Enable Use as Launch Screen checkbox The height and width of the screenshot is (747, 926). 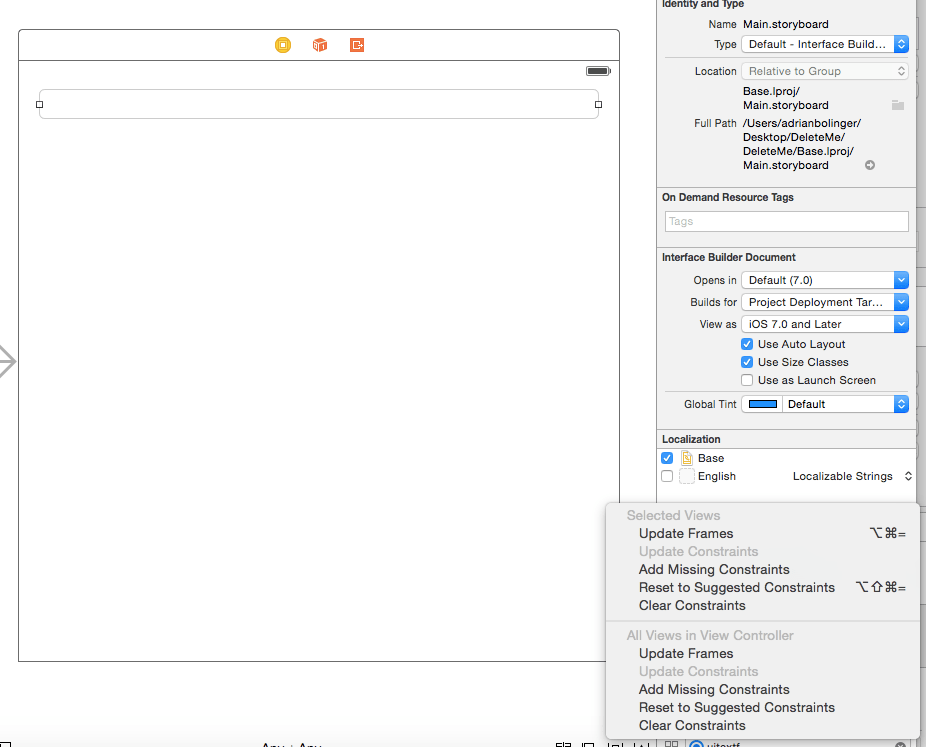click(747, 380)
